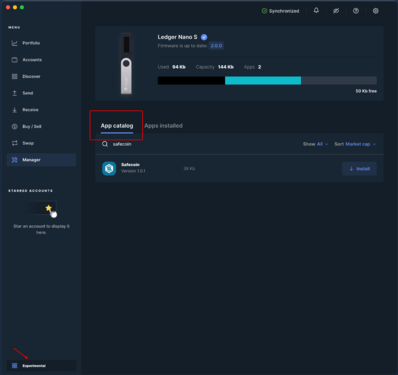The height and width of the screenshot is (375, 398).
Task: Open the Portfolio chart icon
Action: (x=14, y=43)
